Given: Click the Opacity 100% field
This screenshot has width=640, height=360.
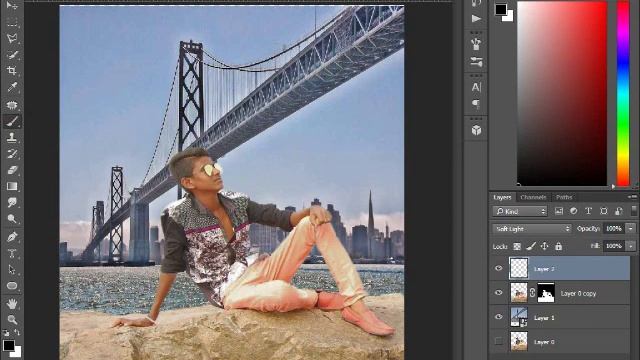Looking at the screenshot, I should pyautogui.click(x=614, y=229).
